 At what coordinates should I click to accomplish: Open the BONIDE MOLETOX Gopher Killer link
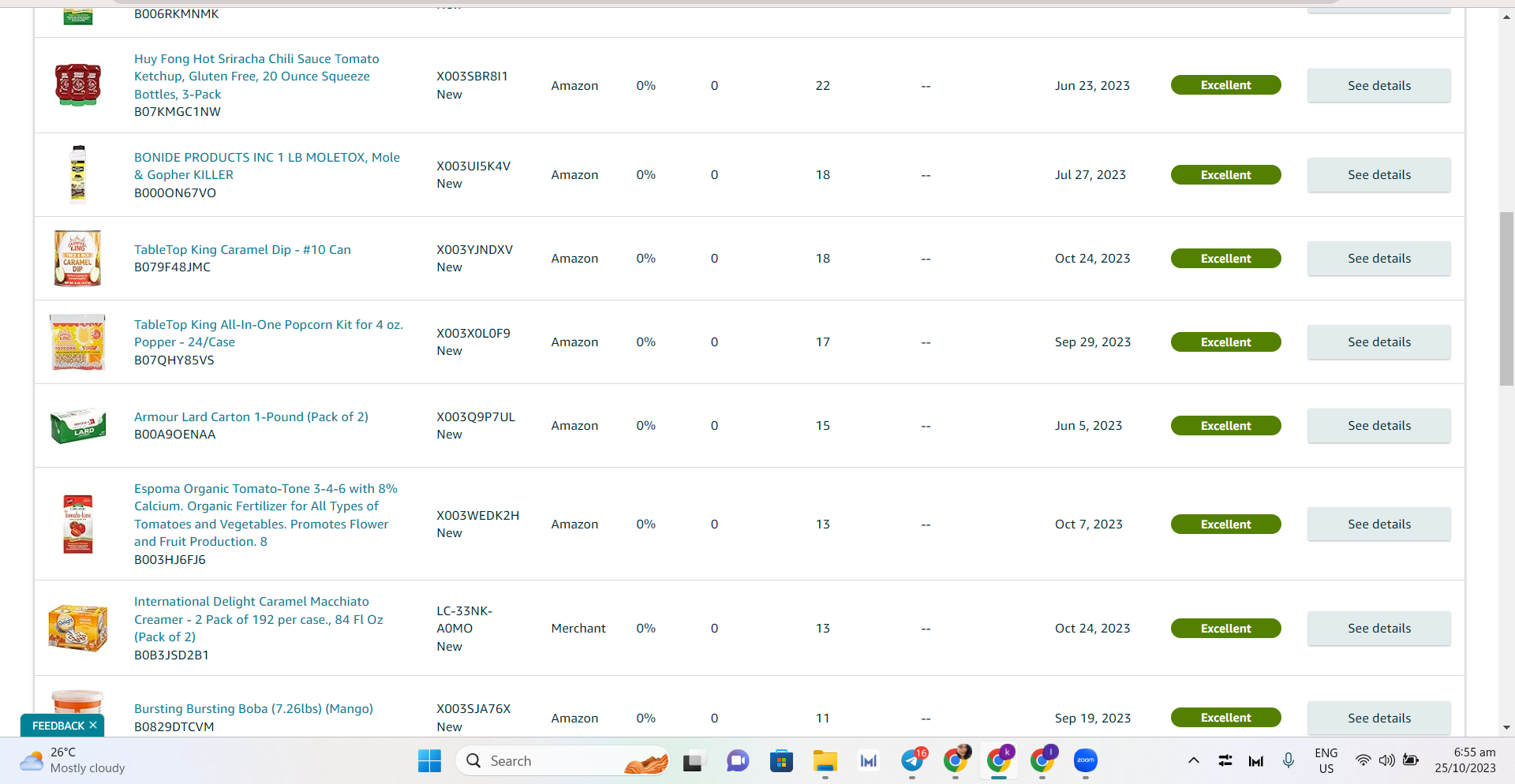(267, 166)
